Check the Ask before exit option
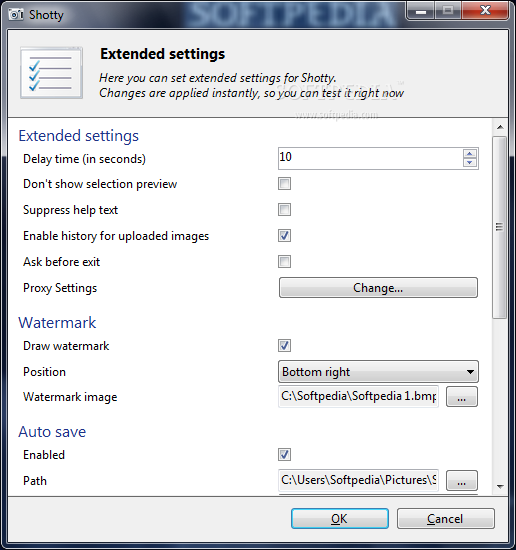Viewport: 516px width, 550px height. 284,261
